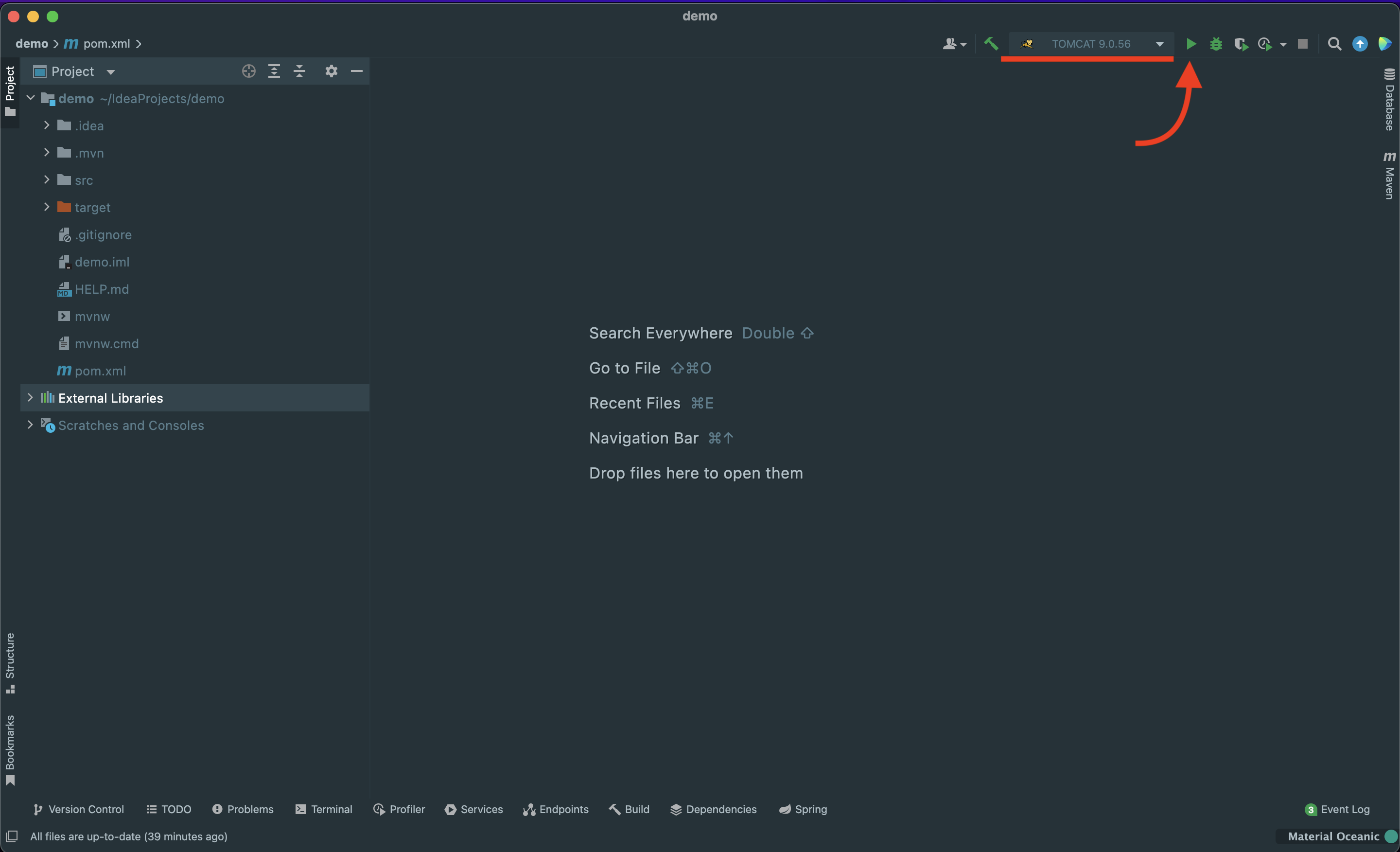Open the TOMCAT 9.0.56 run configuration dropdown
Screen dimensions: 1400x852
pos(1091,44)
